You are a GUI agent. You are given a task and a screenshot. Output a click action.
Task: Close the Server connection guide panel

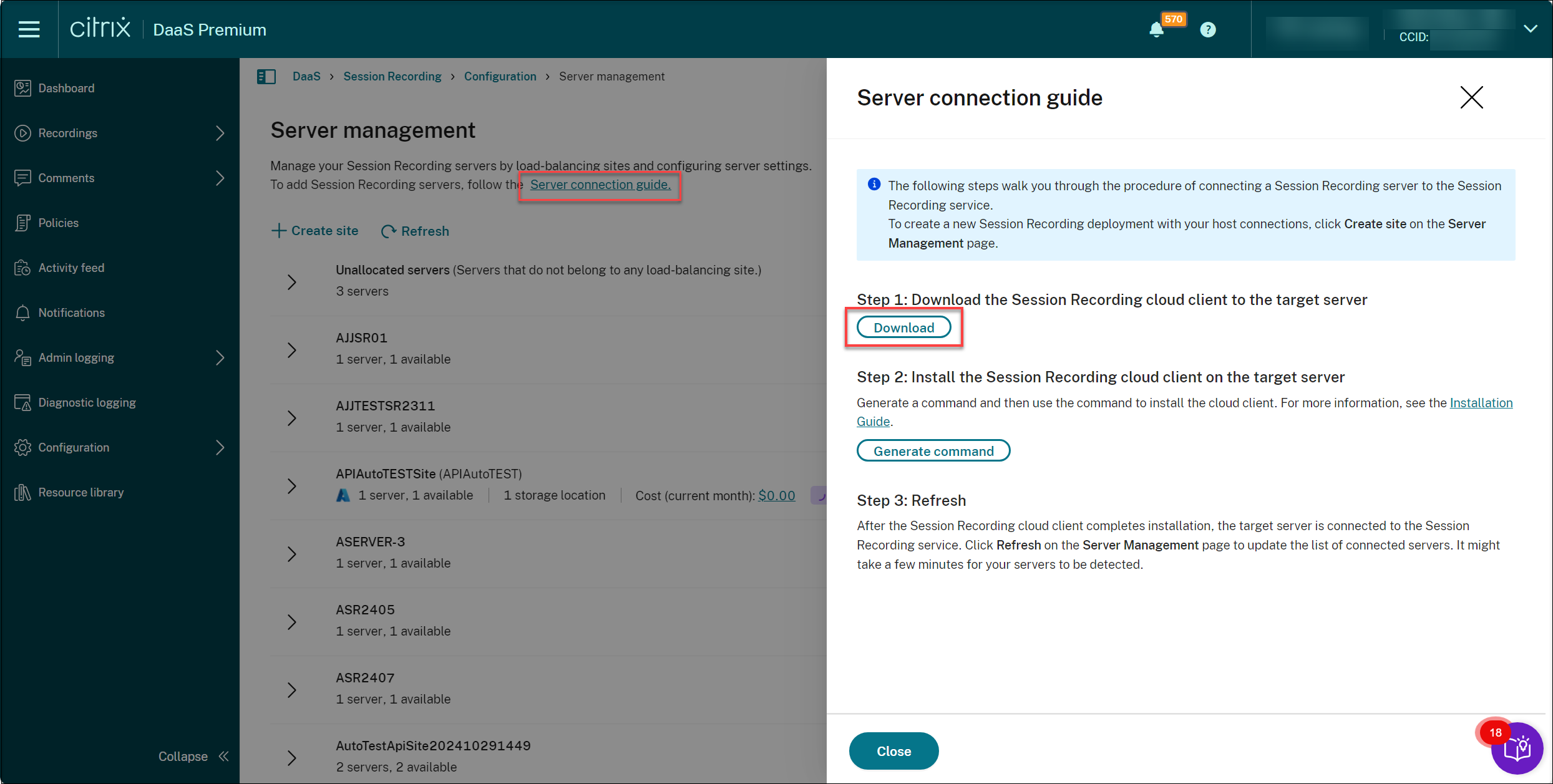point(1471,97)
